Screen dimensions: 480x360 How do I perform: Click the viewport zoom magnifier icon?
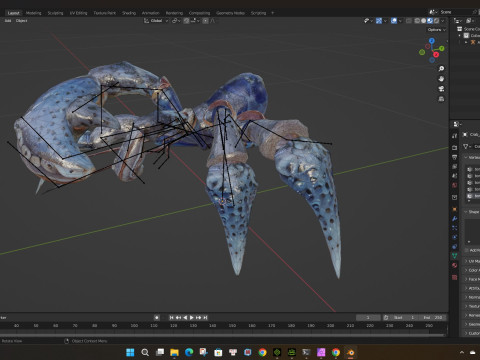(x=441, y=69)
